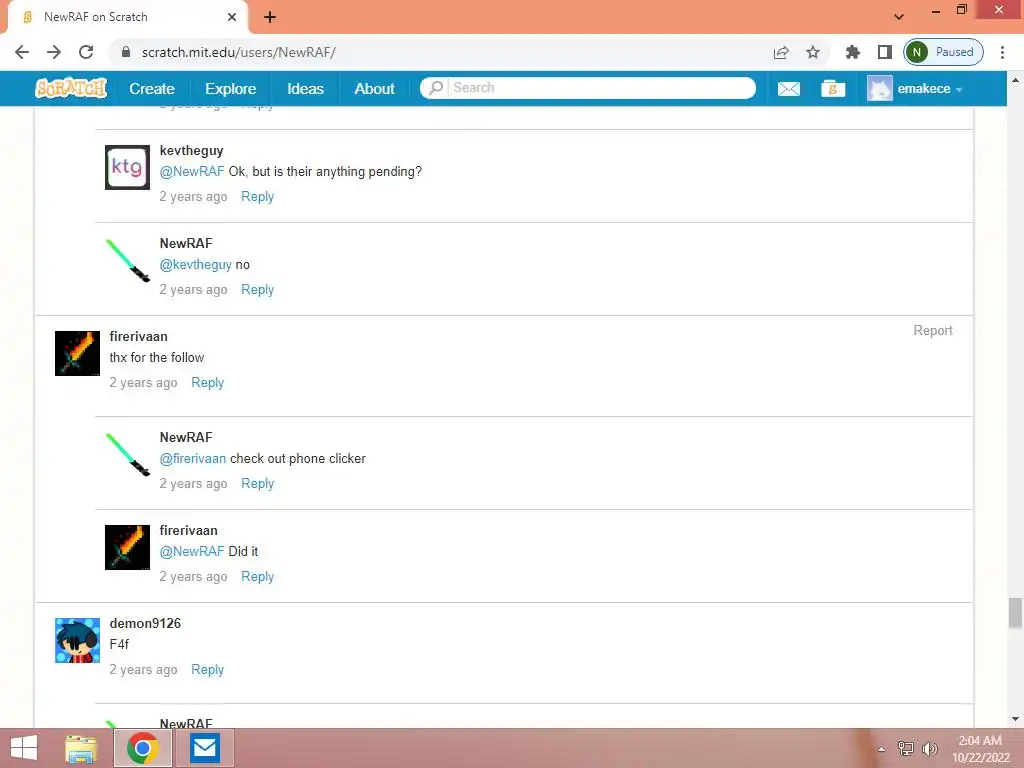Image resolution: width=1024 pixels, height=768 pixels.
Task: Open NewRAF avatar beside 'phone clicker' comment
Action: coord(127,455)
